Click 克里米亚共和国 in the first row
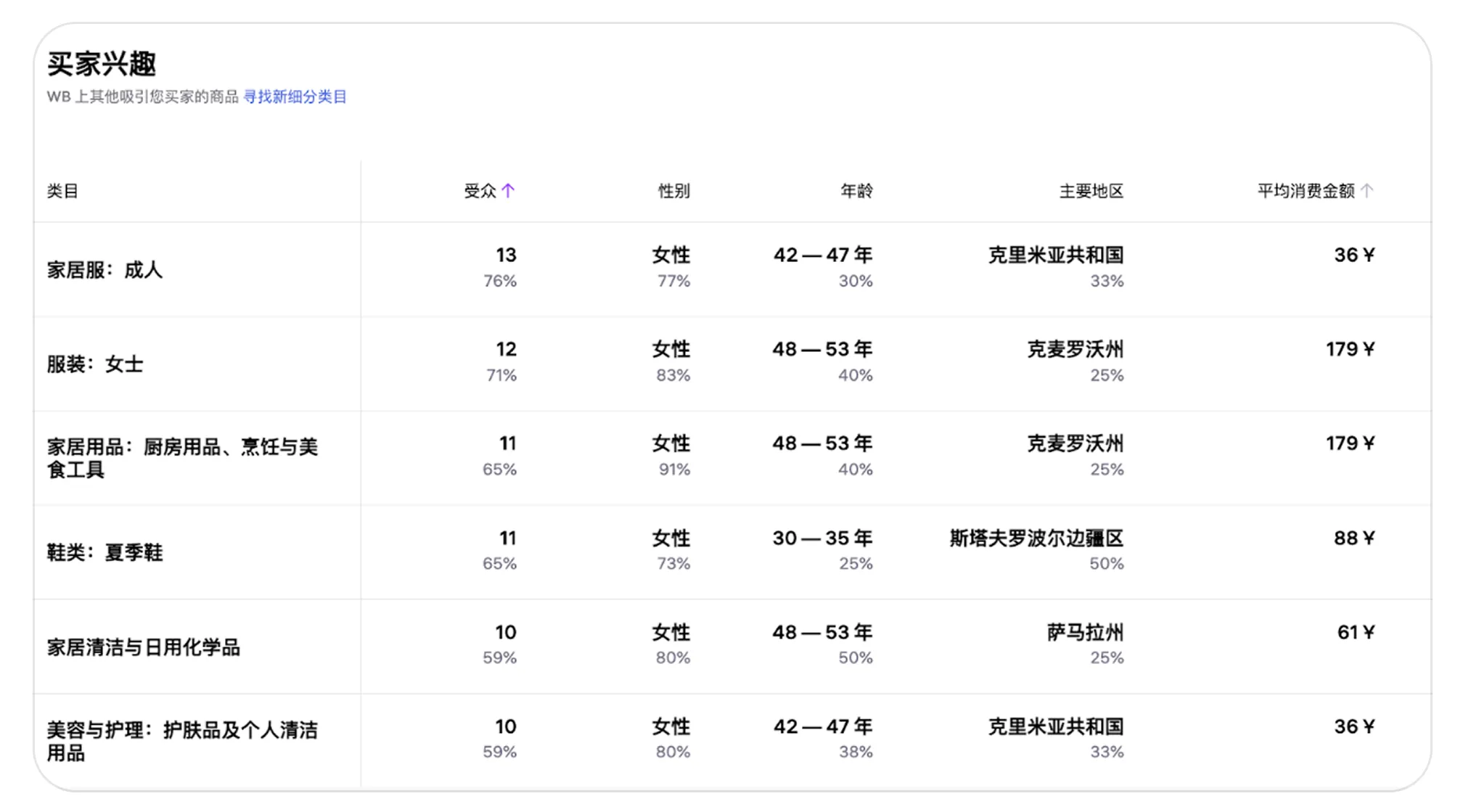 coord(1053,254)
